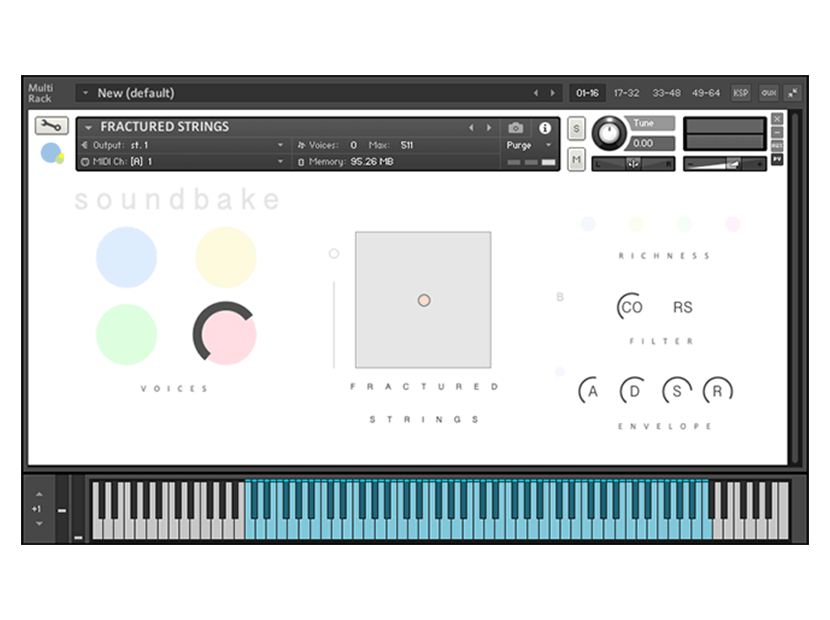Image resolution: width=830 pixels, height=620 pixels.
Task: Expand the FRACTURED STRINGS instrument menu arrow
Action: (88, 127)
